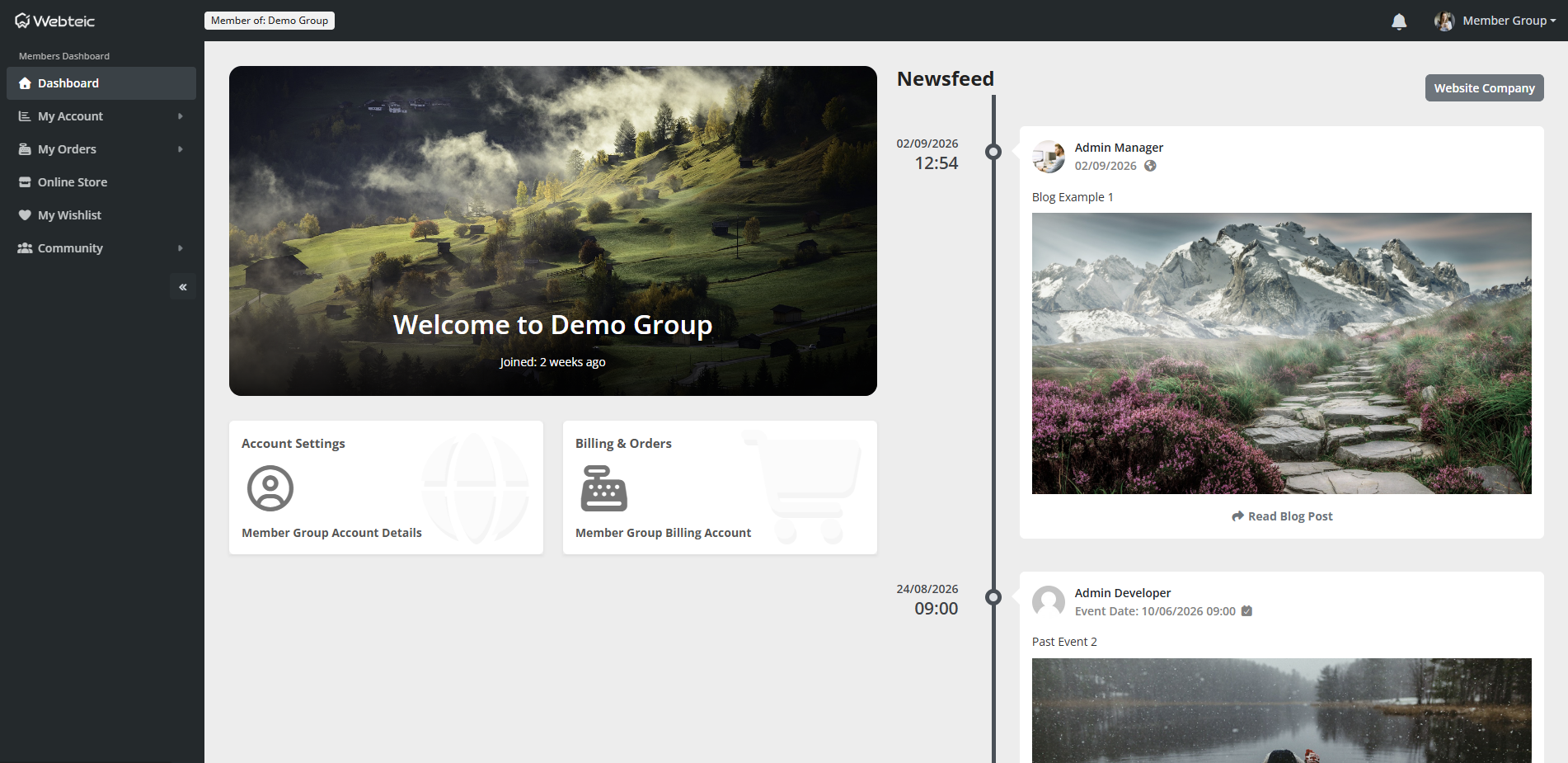The height and width of the screenshot is (763, 1568).
Task: Click the Community people icon
Action: [25, 248]
